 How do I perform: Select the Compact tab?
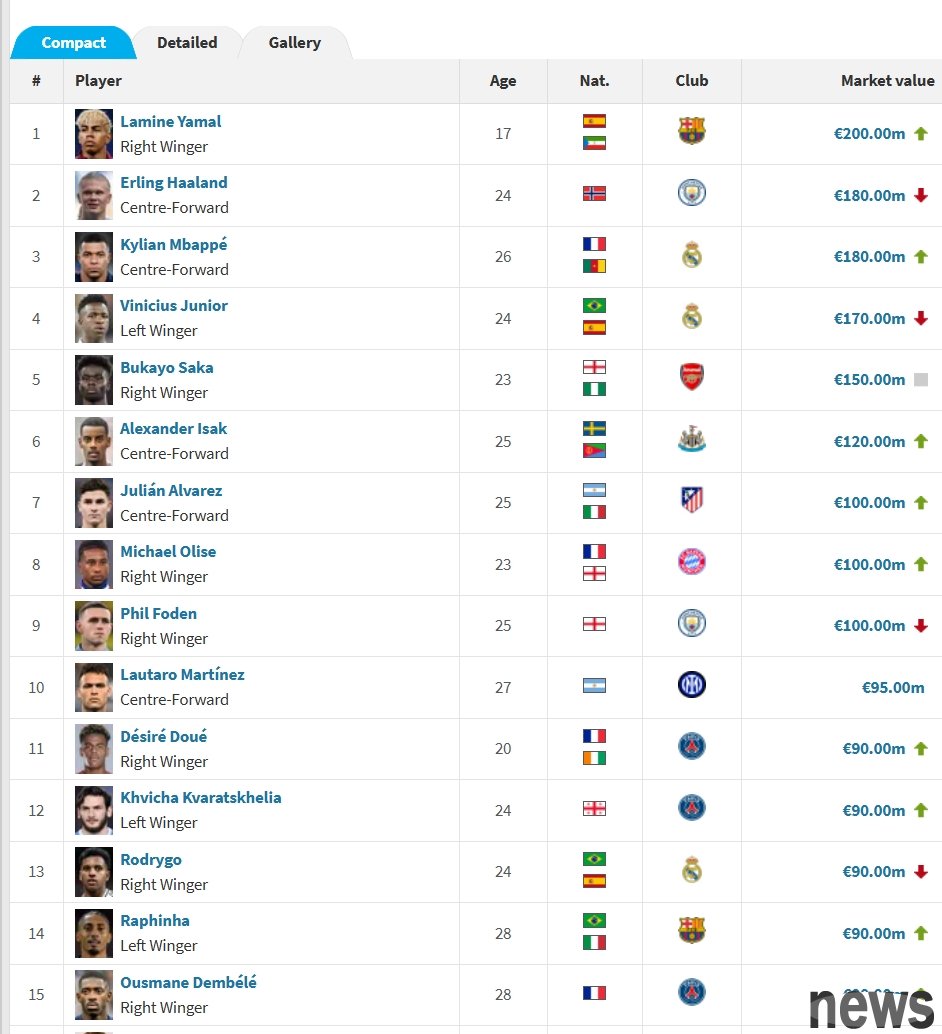[73, 43]
